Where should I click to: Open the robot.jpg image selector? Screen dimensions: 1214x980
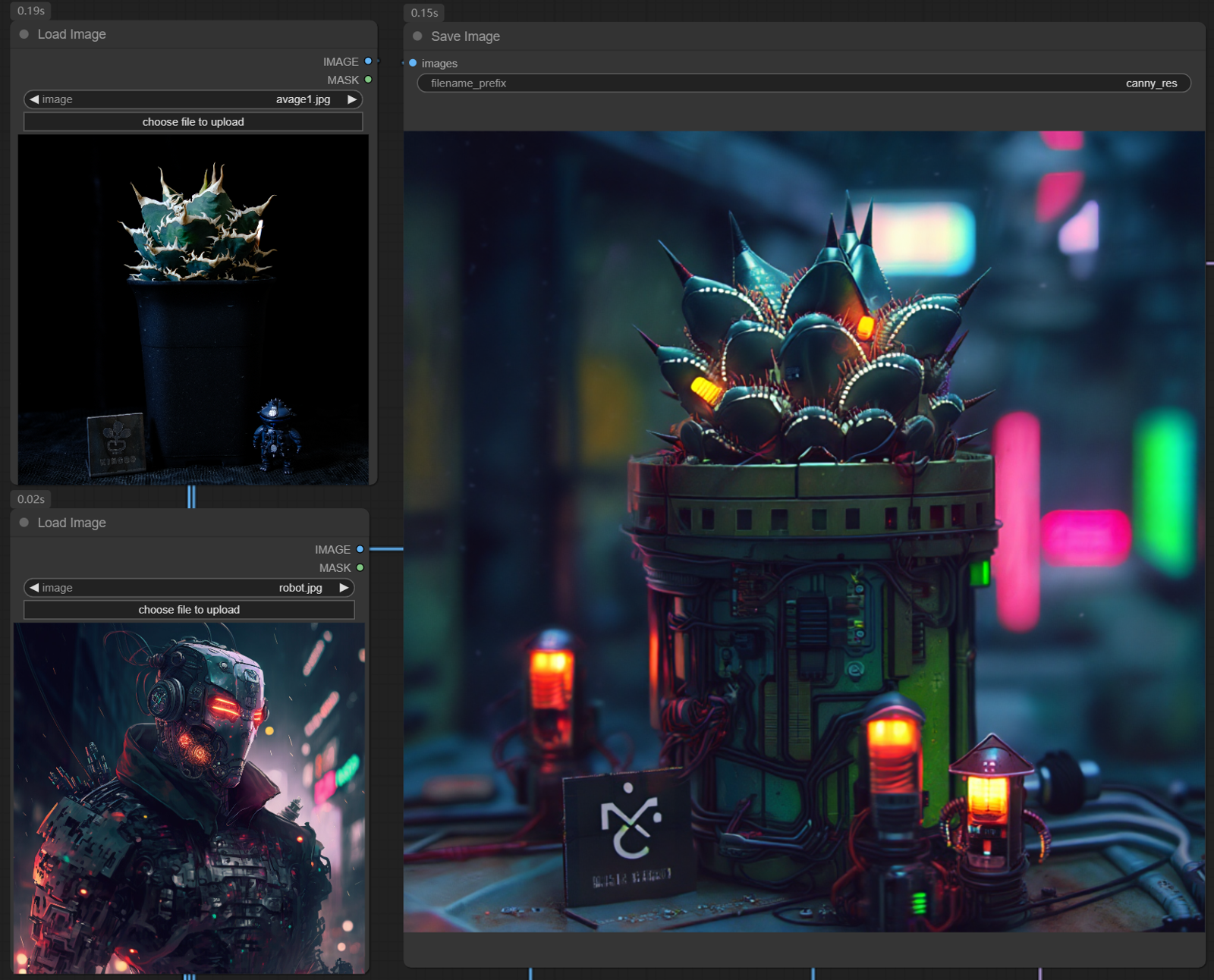(189, 588)
